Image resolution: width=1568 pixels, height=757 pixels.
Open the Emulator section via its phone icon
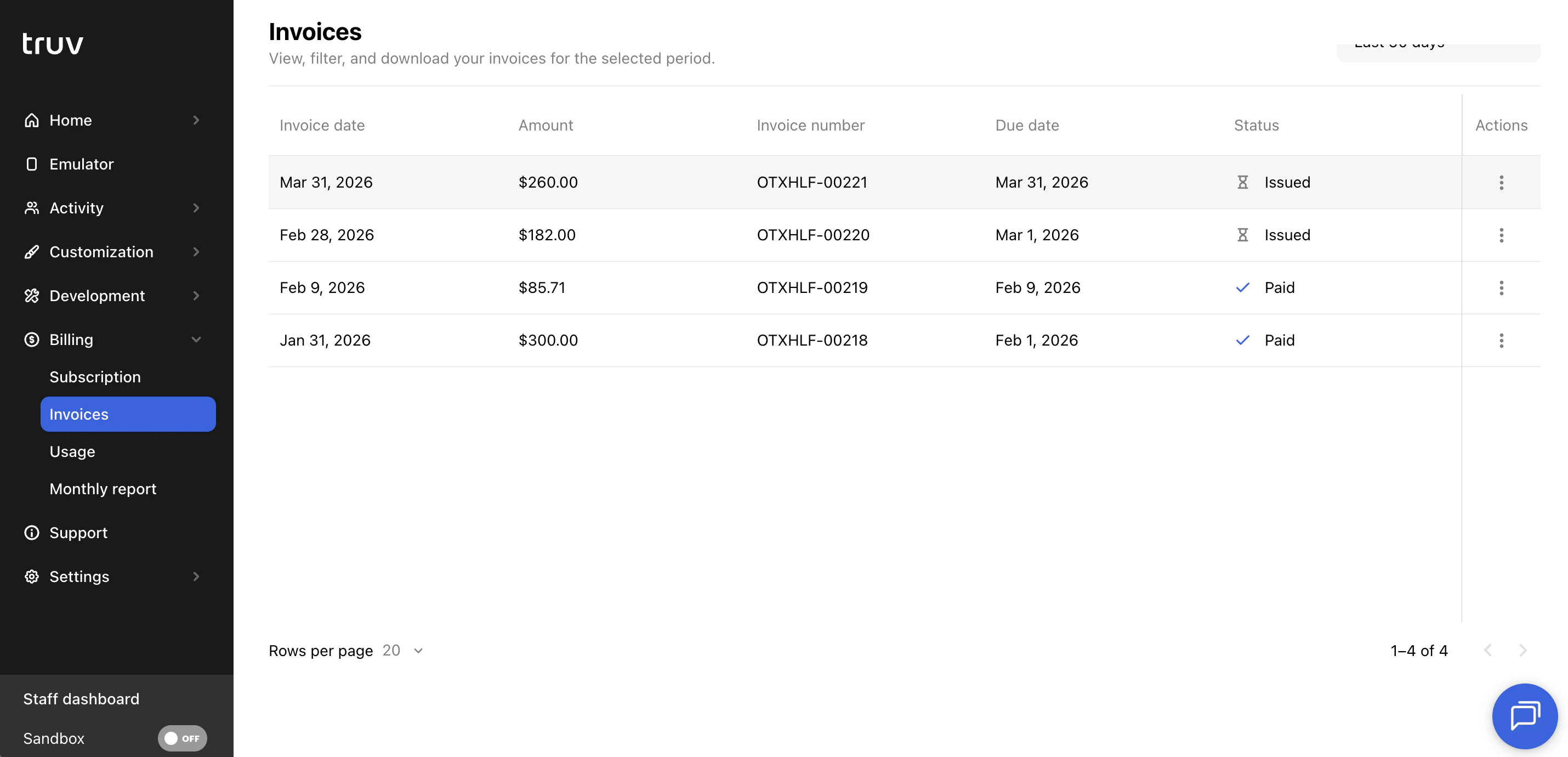pos(32,164)
